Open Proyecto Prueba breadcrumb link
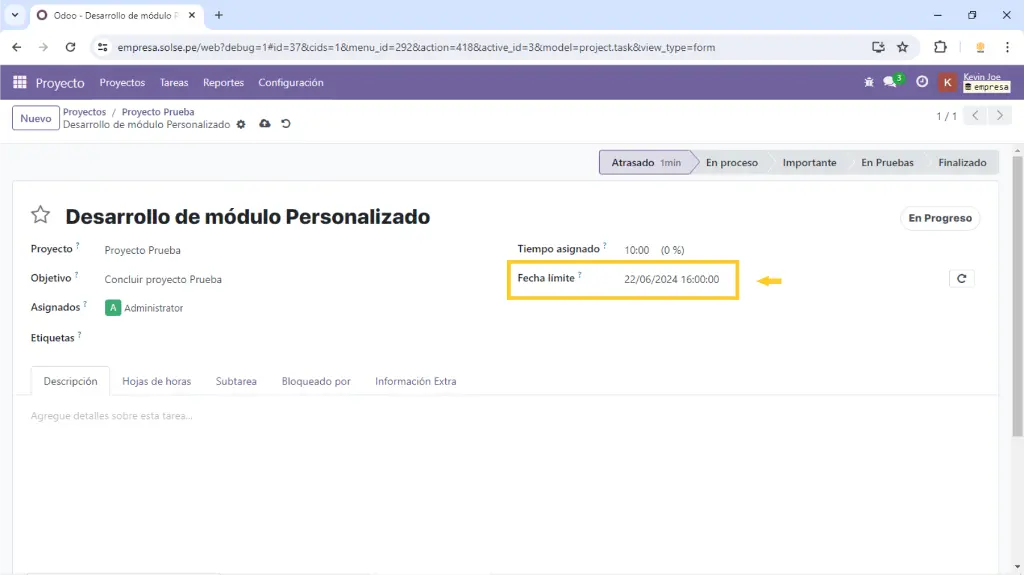Screen dimensions: 1024x575 click(x=158, y=112)
